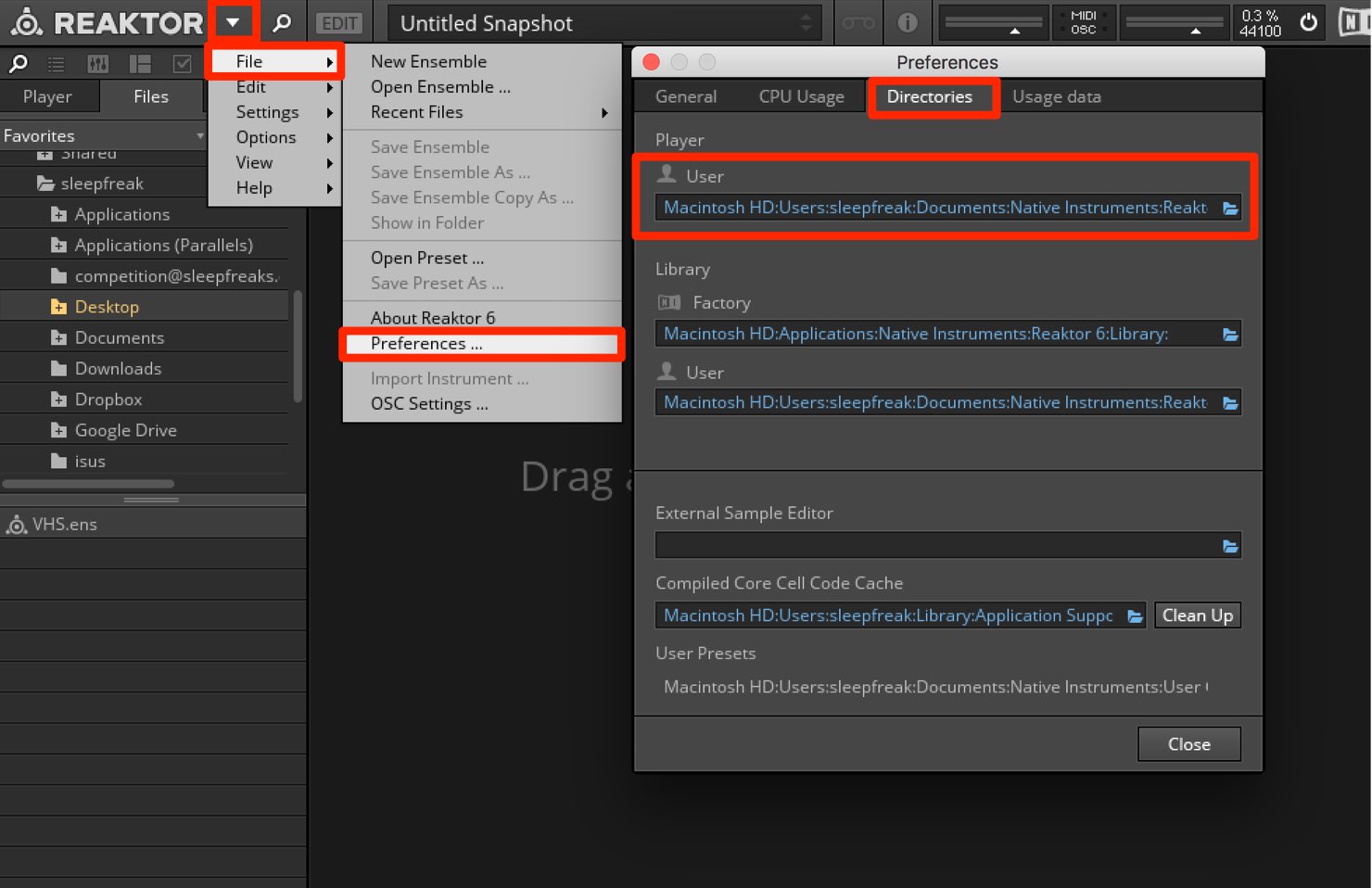Open the Edit submenu
1372x888 pixels.
tap(275, 87)
